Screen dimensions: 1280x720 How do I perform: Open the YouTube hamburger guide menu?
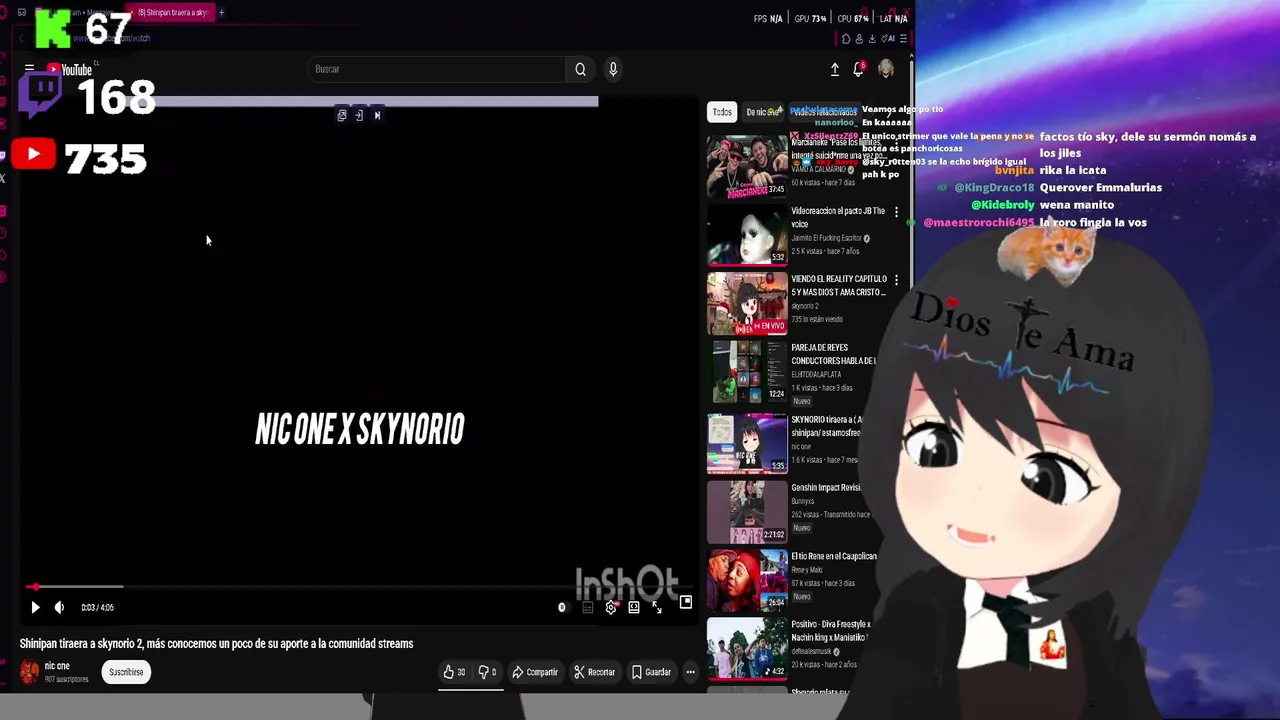[x=29, y=69]
